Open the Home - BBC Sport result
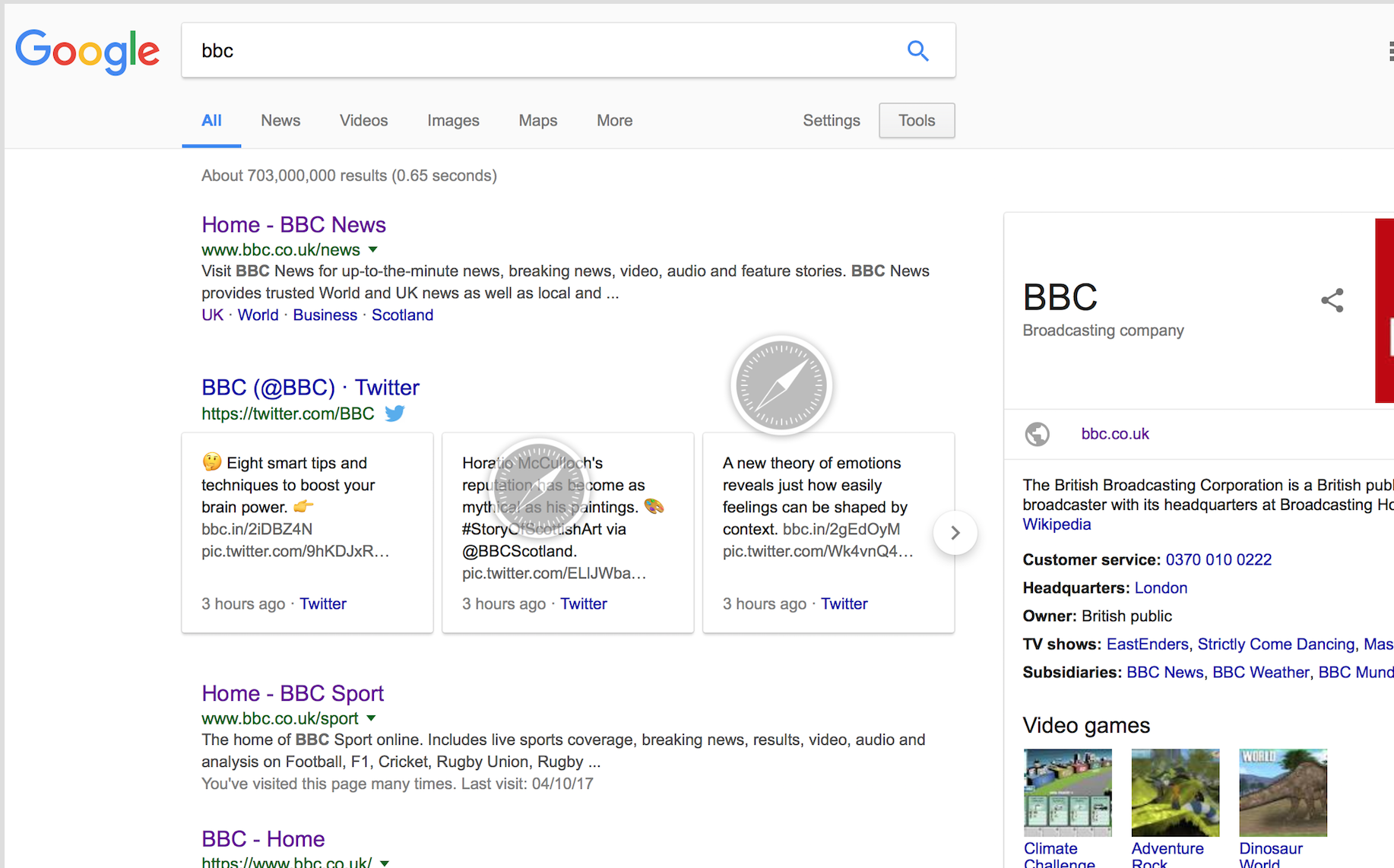The image size is (1394, 868). pyautogui.click(x=293, y=693)
